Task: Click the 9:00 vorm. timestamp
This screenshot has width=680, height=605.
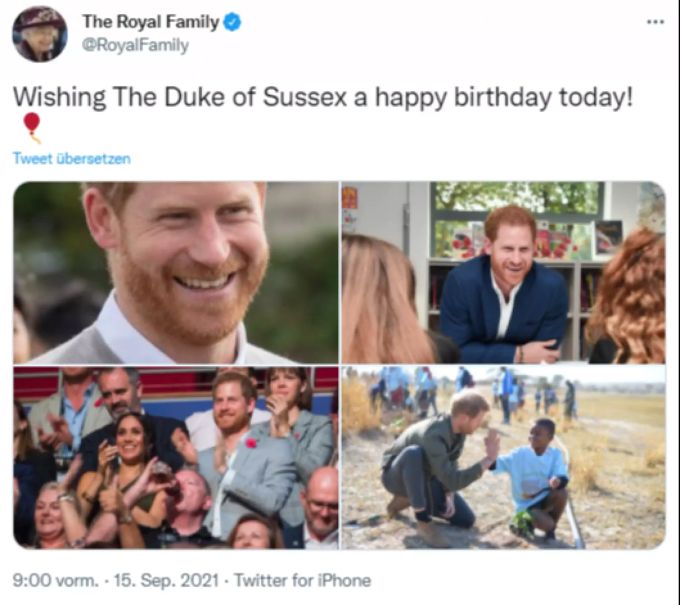Action: tap(56, 580)
